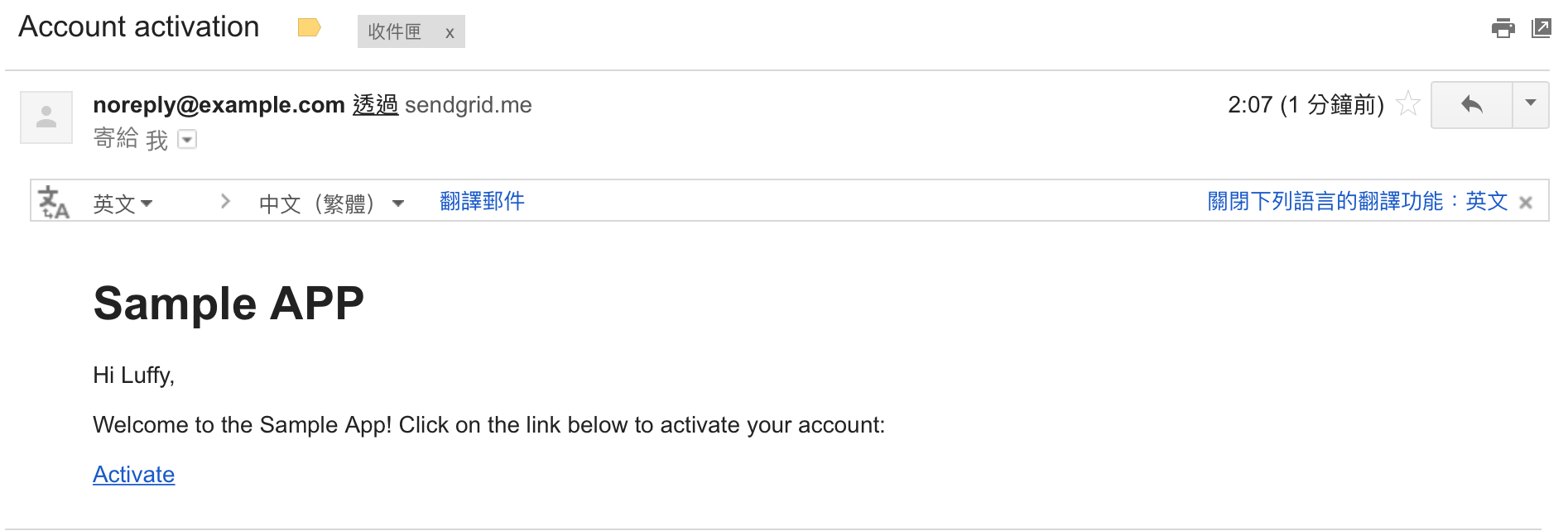Viewport: 1568px width, 531px height.
Task: Open more reply options dropdown arrow
Action: pyautogui.click(x=1531, y=104)
